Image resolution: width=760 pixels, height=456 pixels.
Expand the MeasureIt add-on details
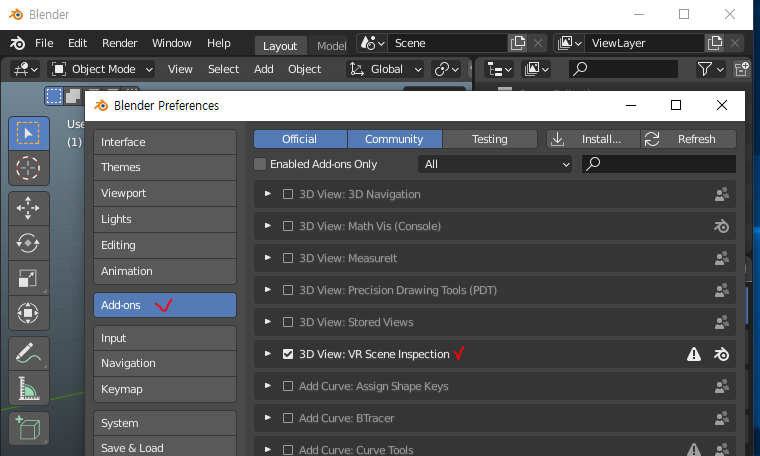click(268, 258)
